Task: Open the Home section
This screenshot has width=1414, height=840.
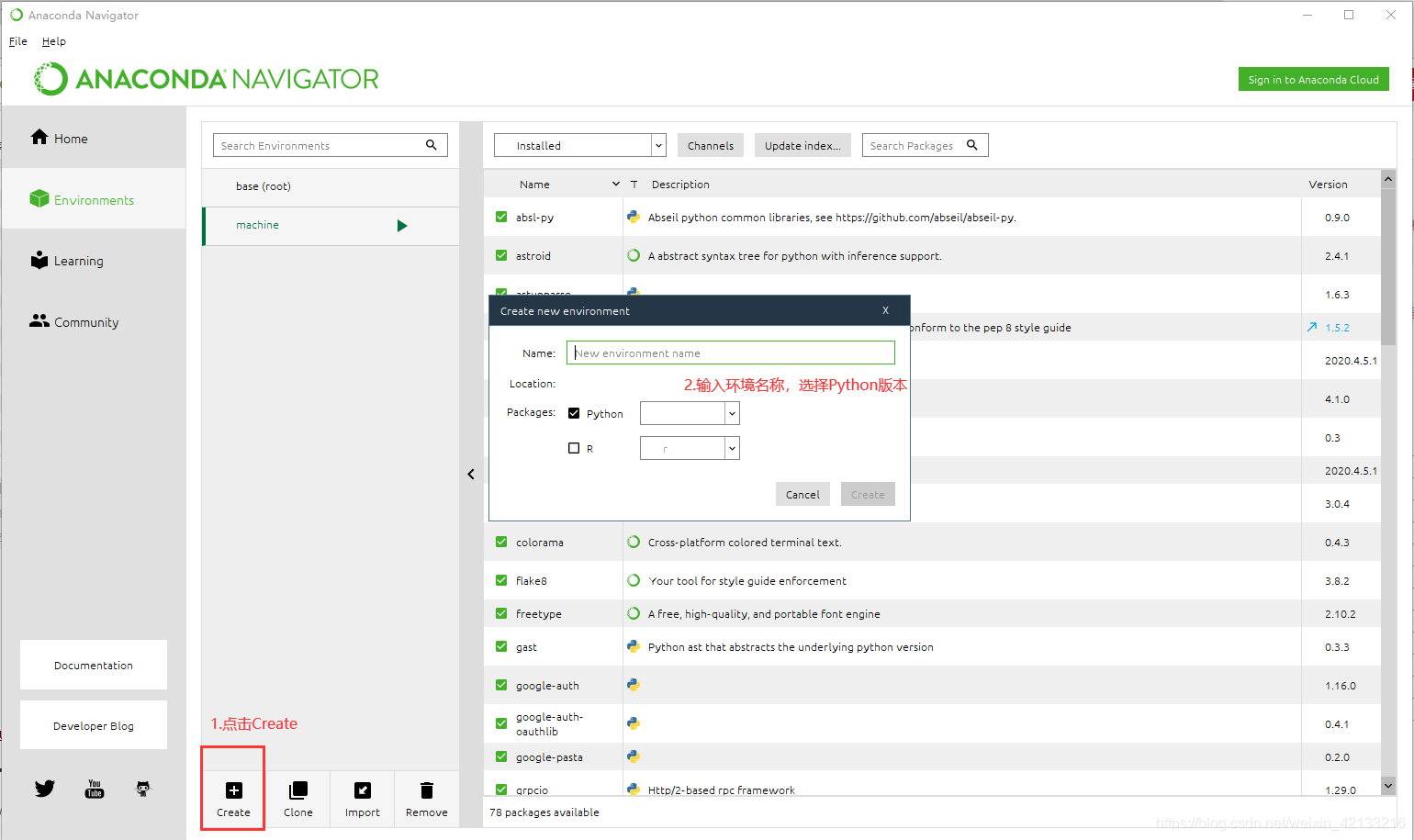Action: pos(60,138)
